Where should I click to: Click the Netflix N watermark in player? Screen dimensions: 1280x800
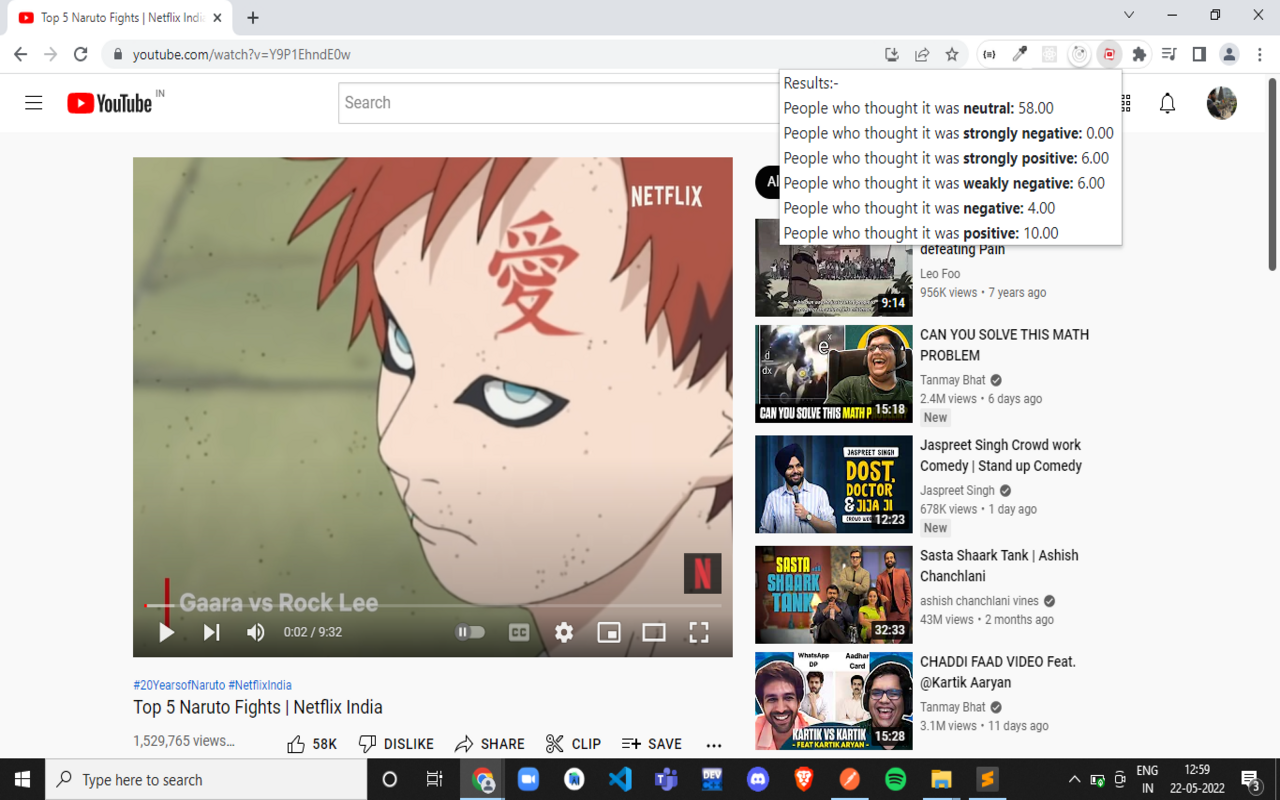(702, 574)
